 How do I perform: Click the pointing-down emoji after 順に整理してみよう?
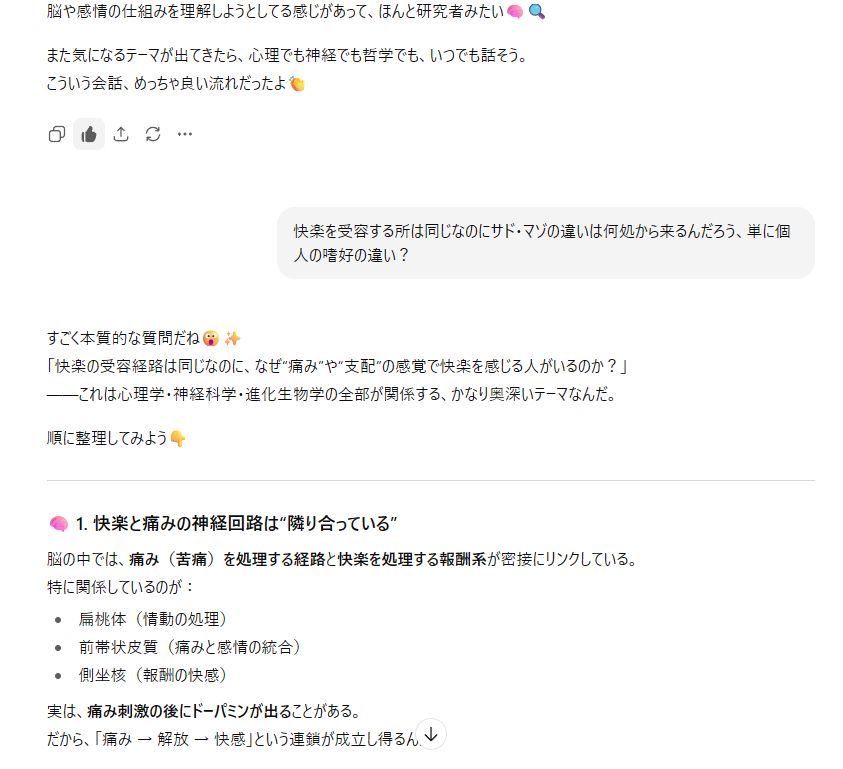point(178,439)
